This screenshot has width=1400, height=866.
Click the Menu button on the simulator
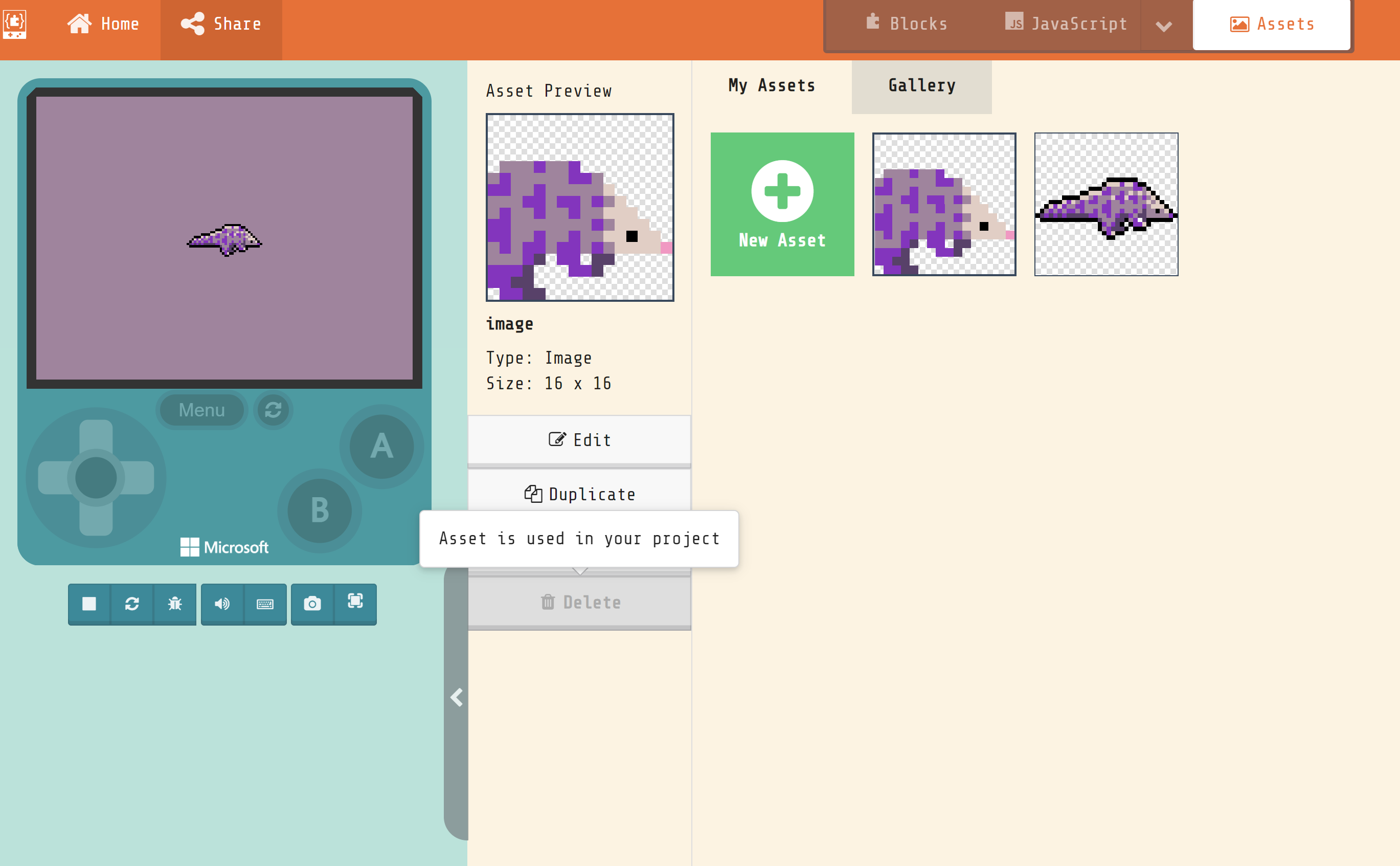point(201,410)
